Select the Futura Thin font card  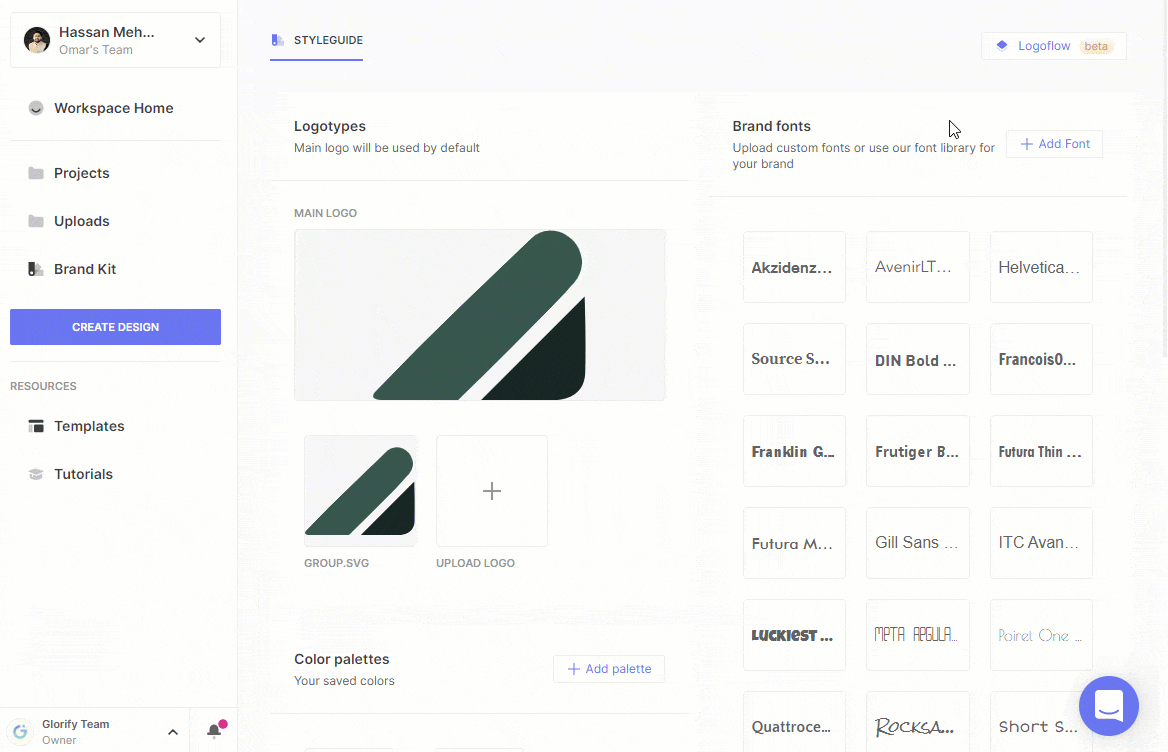click(x=1041, y=451)
